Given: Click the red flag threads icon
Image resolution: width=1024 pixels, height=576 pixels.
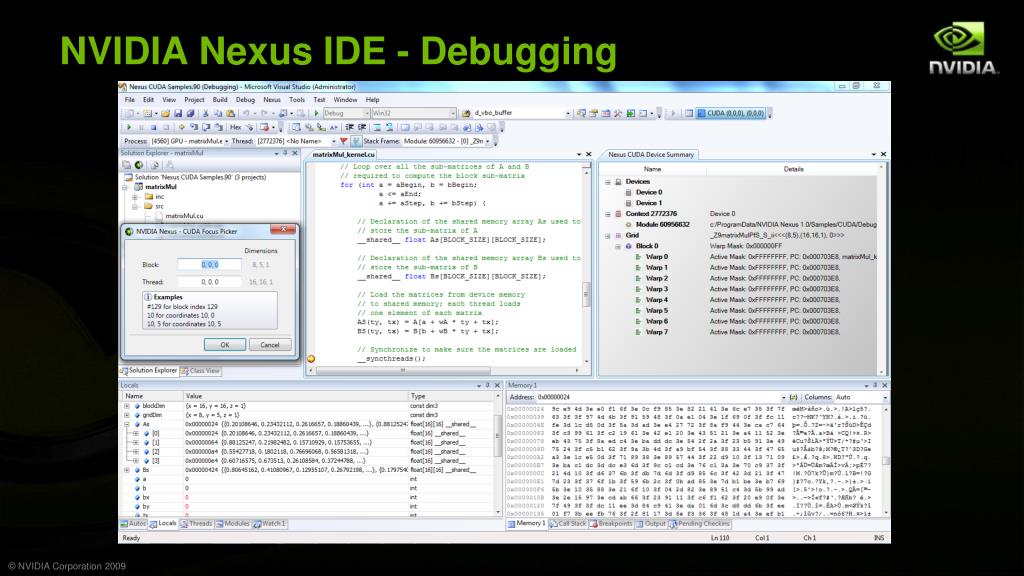Looking at the screenshot, I should click(344, 141).
